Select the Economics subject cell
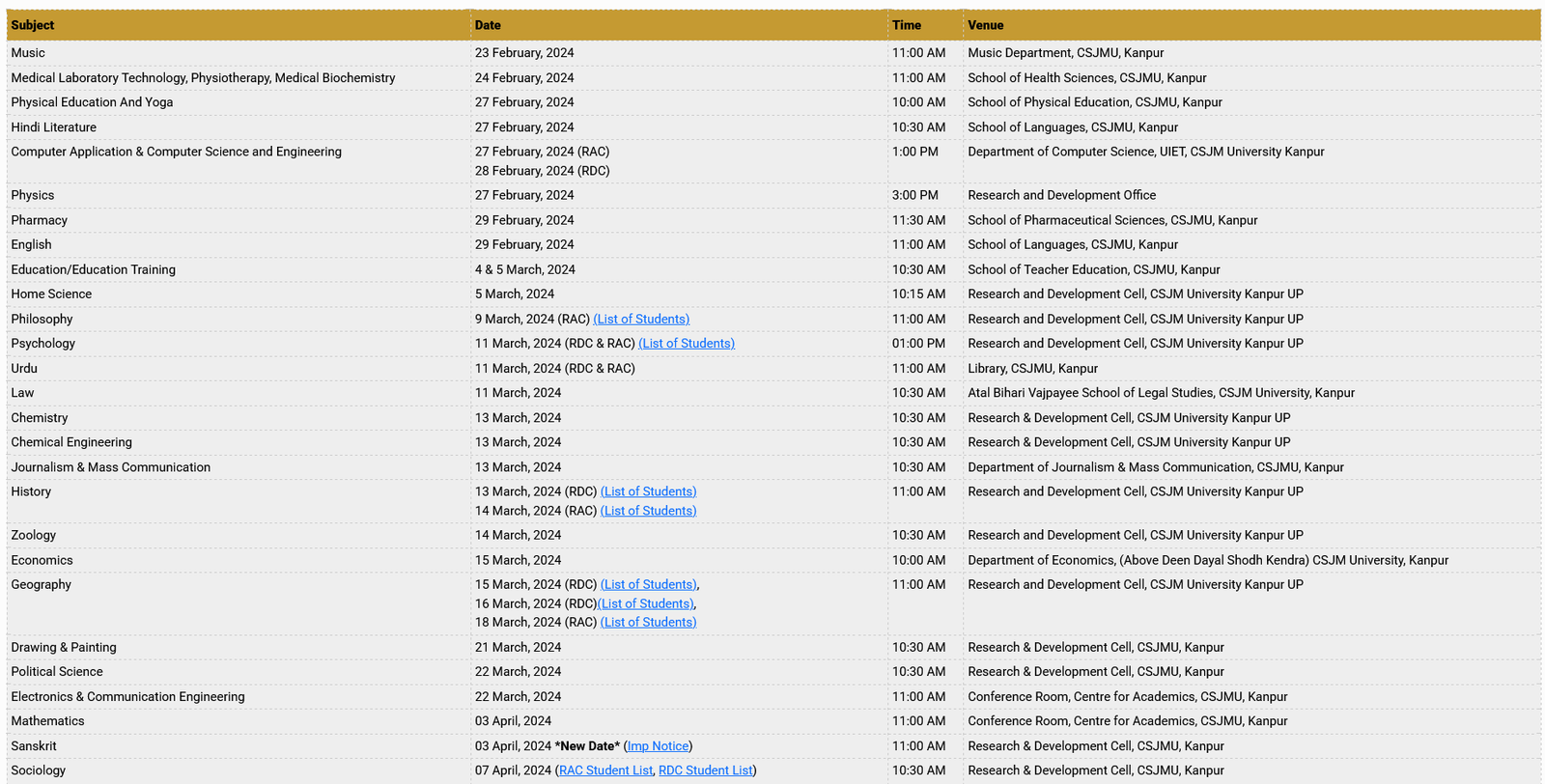1545x784 pixels. (42, 560)
